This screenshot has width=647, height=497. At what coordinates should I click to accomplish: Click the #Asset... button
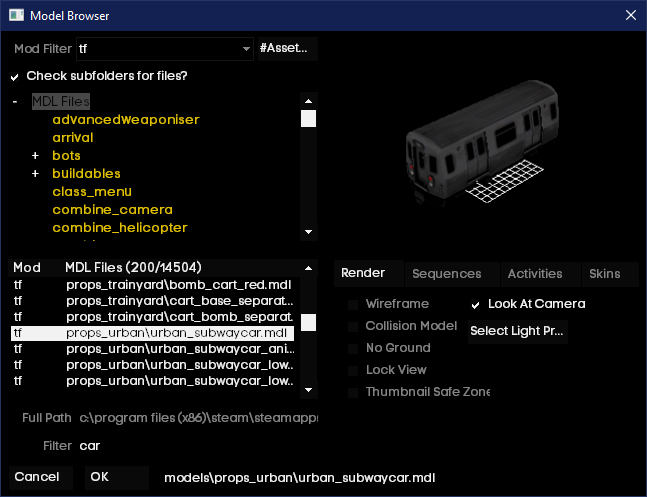(288, 48)
